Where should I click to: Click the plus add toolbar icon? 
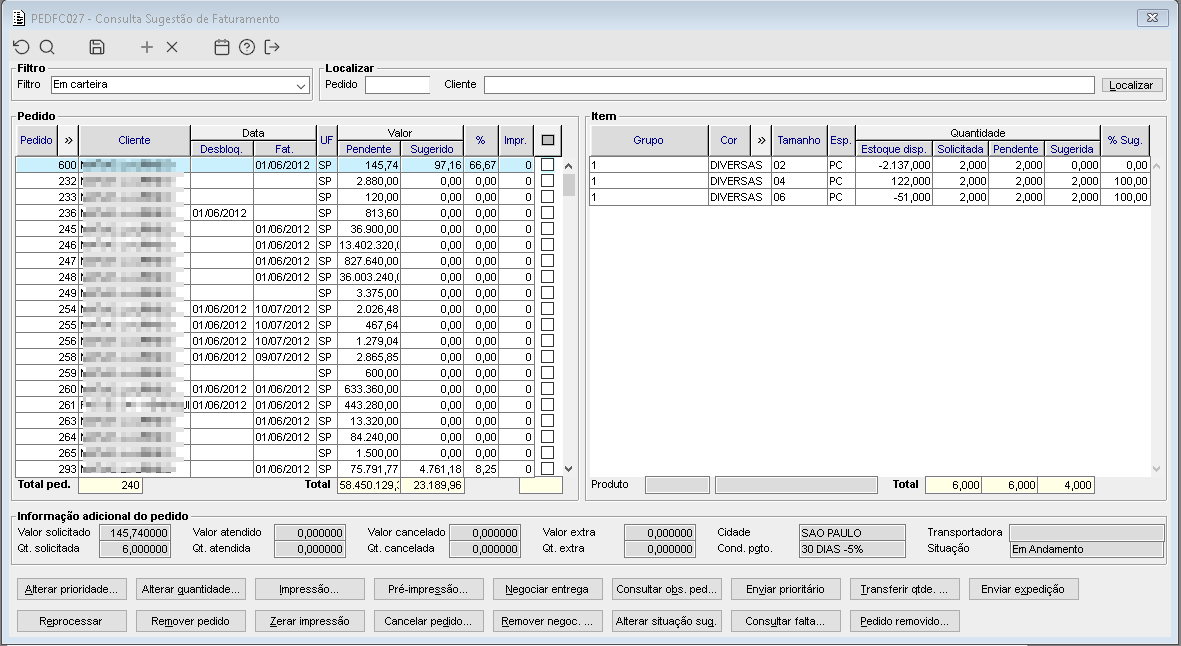coord(147,47)
